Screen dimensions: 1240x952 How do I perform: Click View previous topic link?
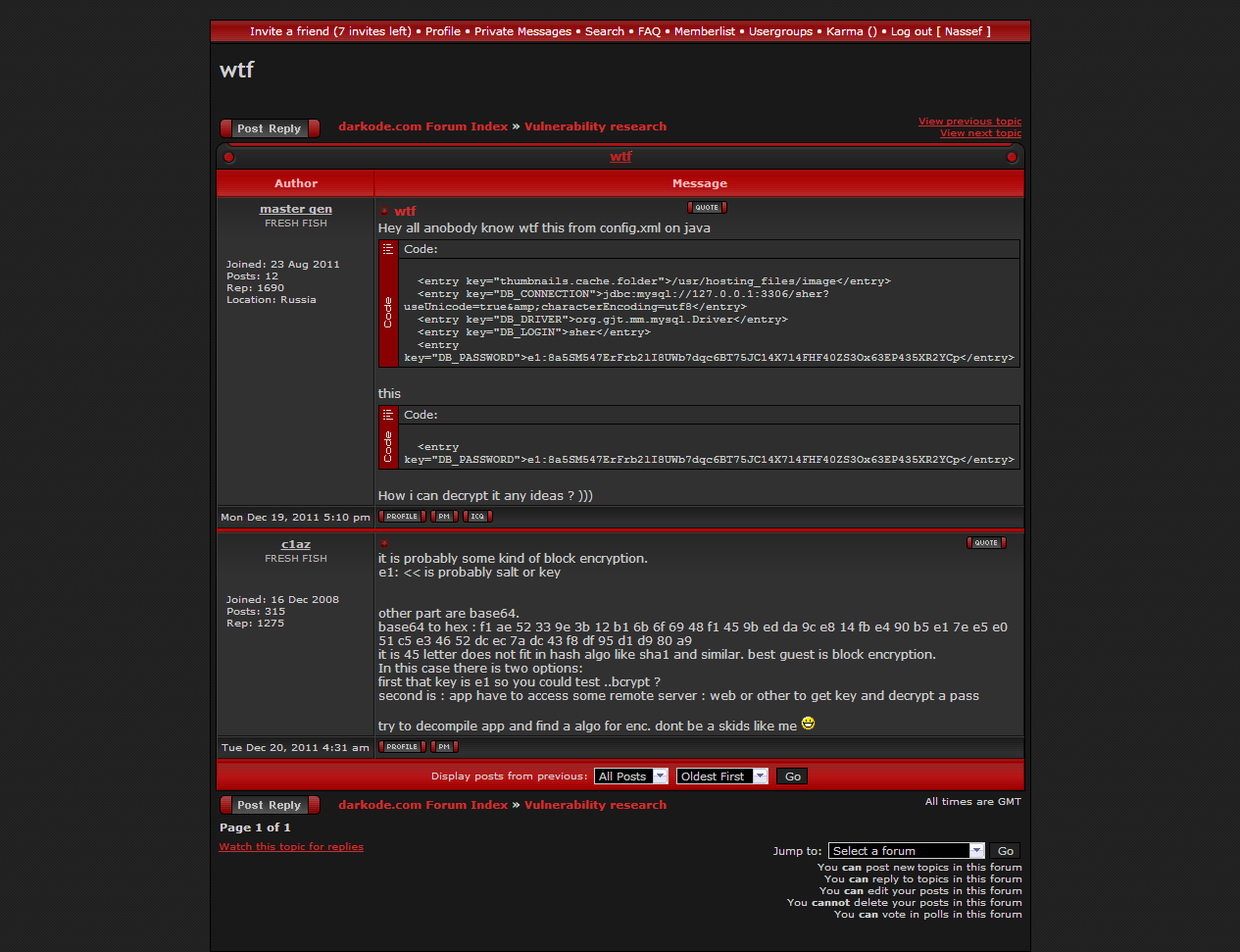coord(968,122)
